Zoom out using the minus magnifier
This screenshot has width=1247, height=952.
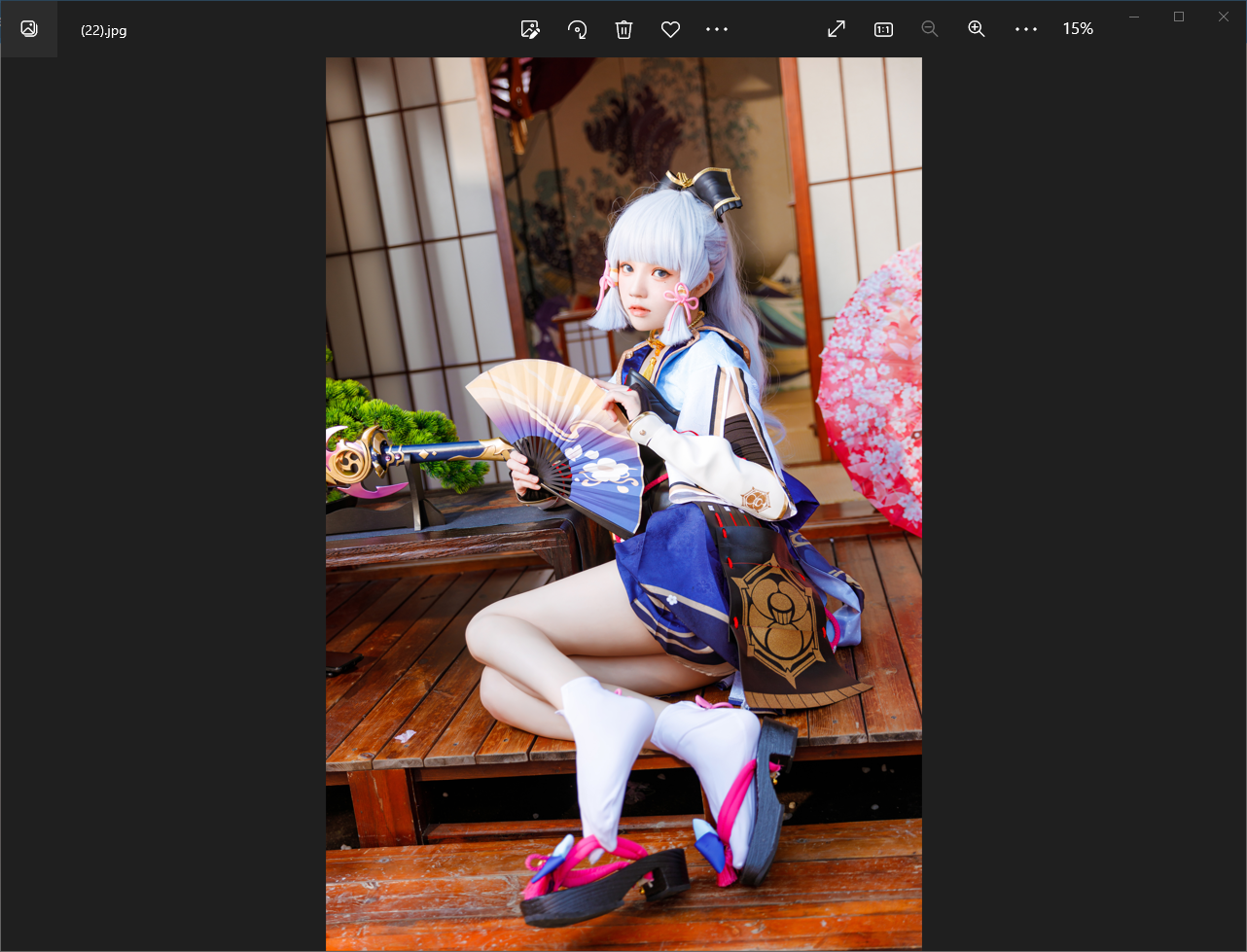(930, 29)
